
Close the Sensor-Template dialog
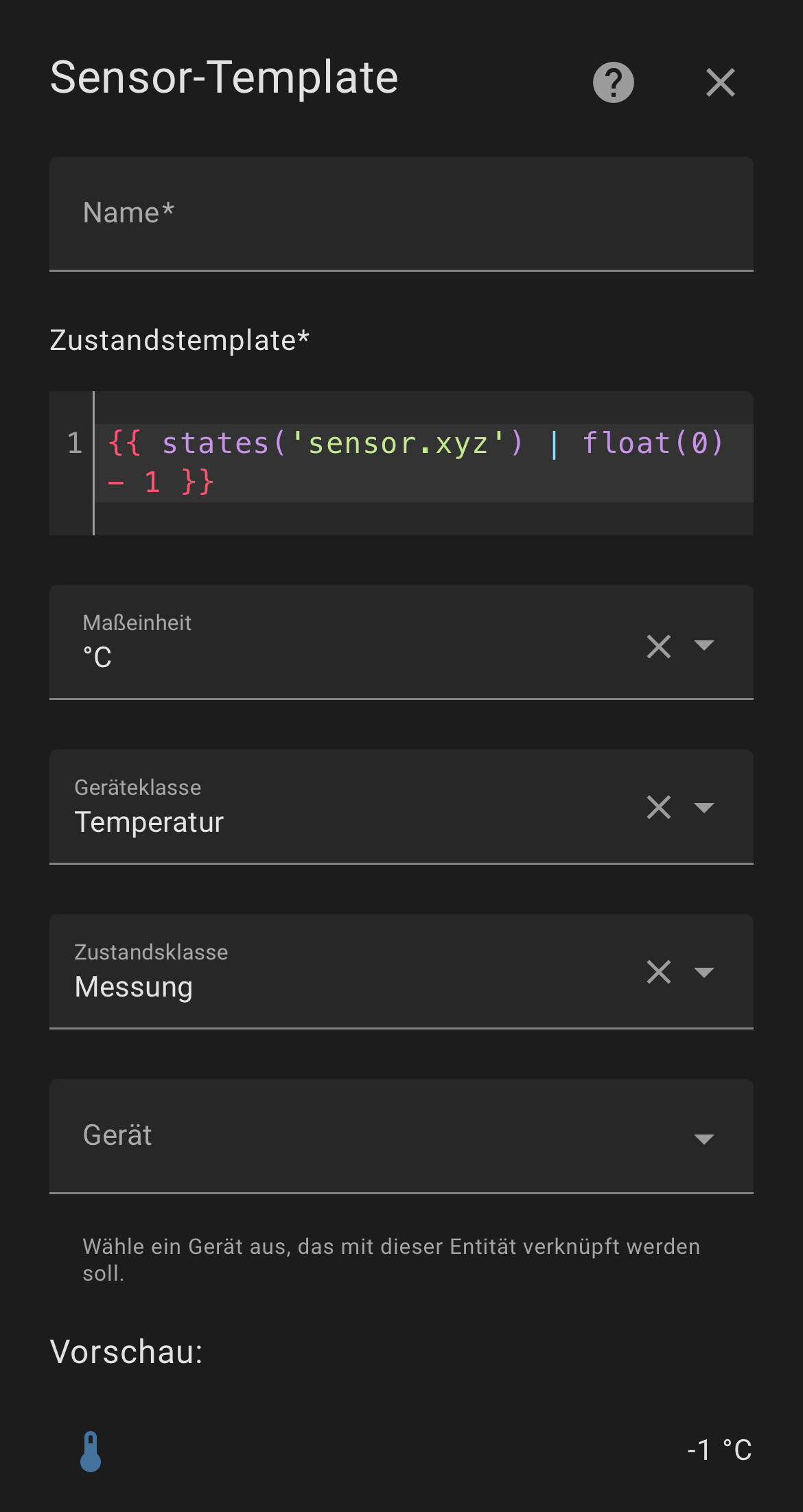(x=720, y=82)
